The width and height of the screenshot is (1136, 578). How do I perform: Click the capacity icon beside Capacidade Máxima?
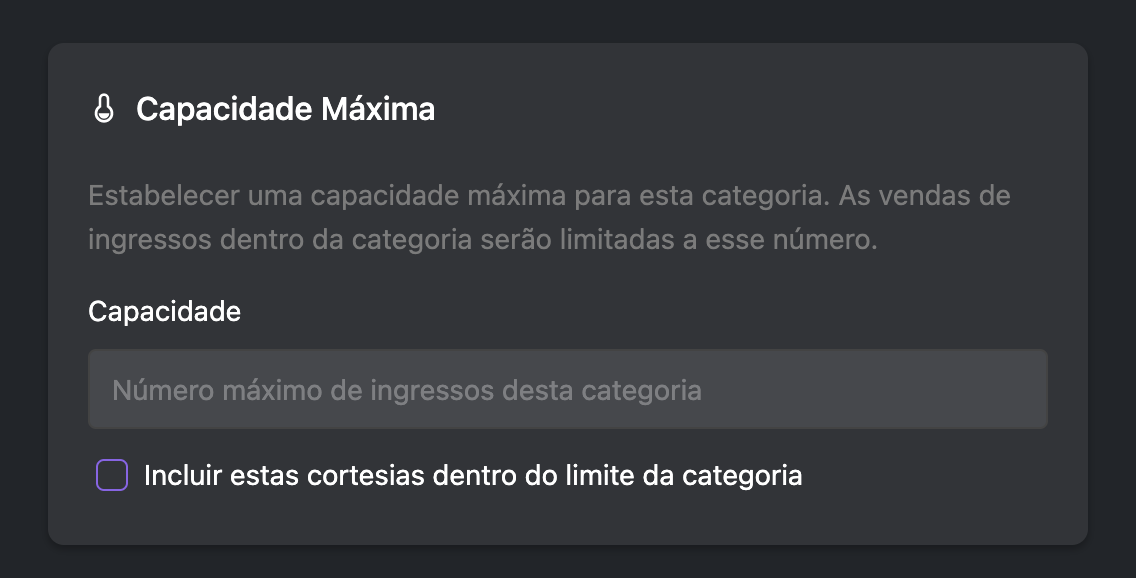[104, 109]
